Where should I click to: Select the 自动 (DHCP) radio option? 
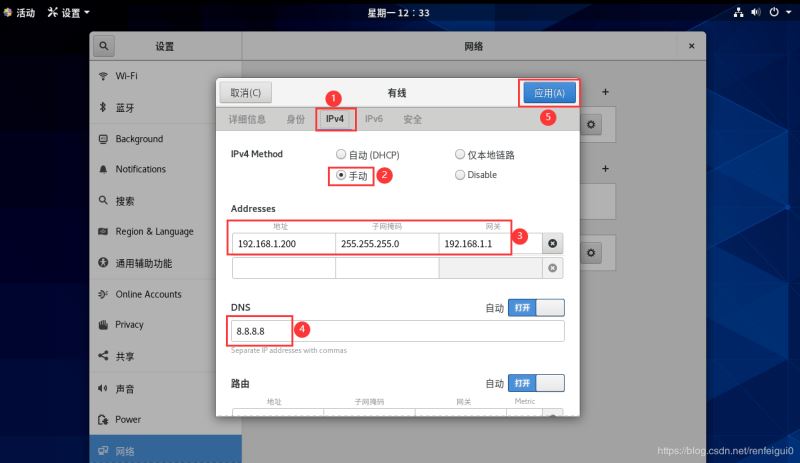coord(342,155)
